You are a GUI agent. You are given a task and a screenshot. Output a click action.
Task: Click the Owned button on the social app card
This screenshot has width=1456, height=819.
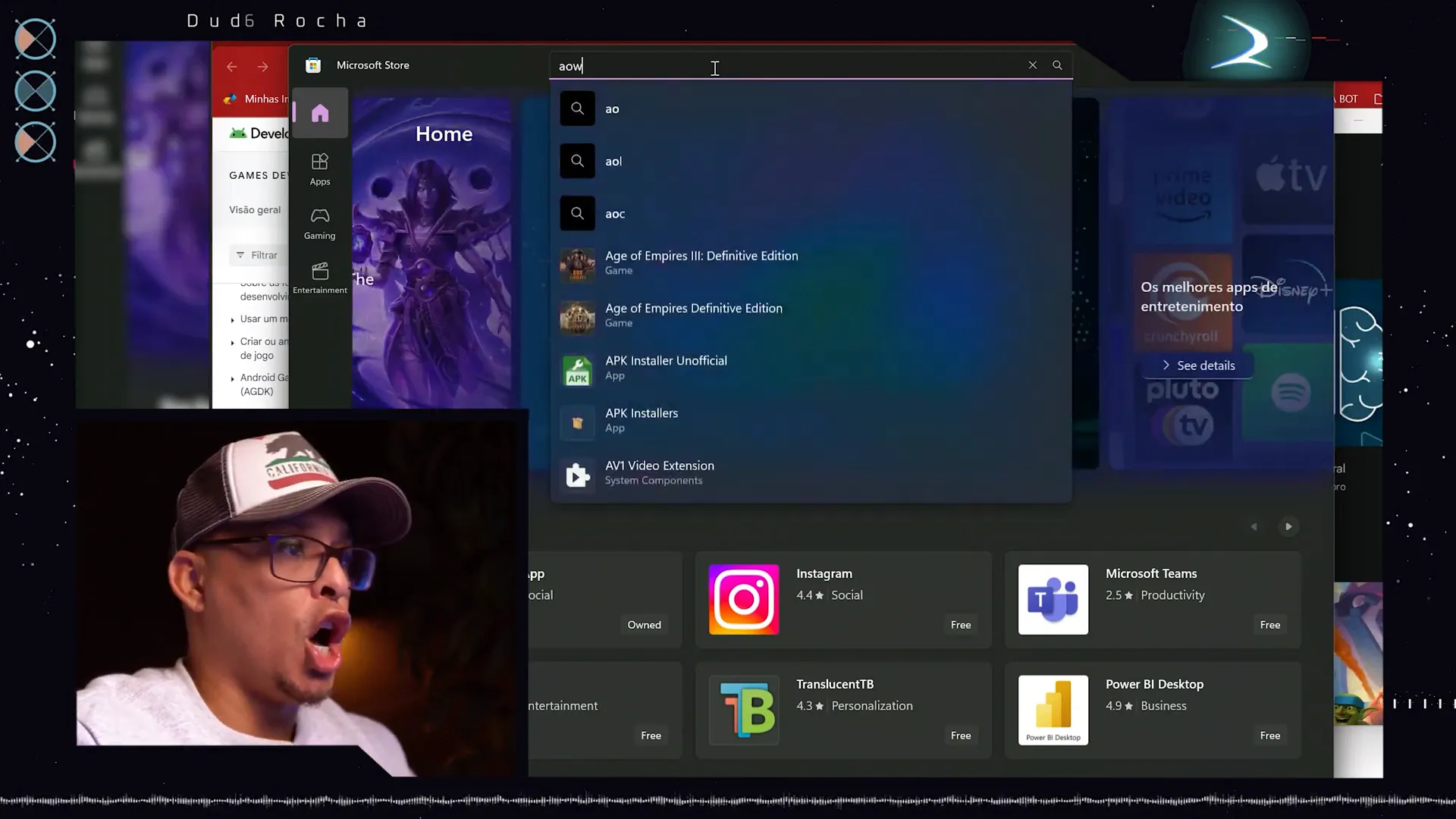(x=644, y=625)
